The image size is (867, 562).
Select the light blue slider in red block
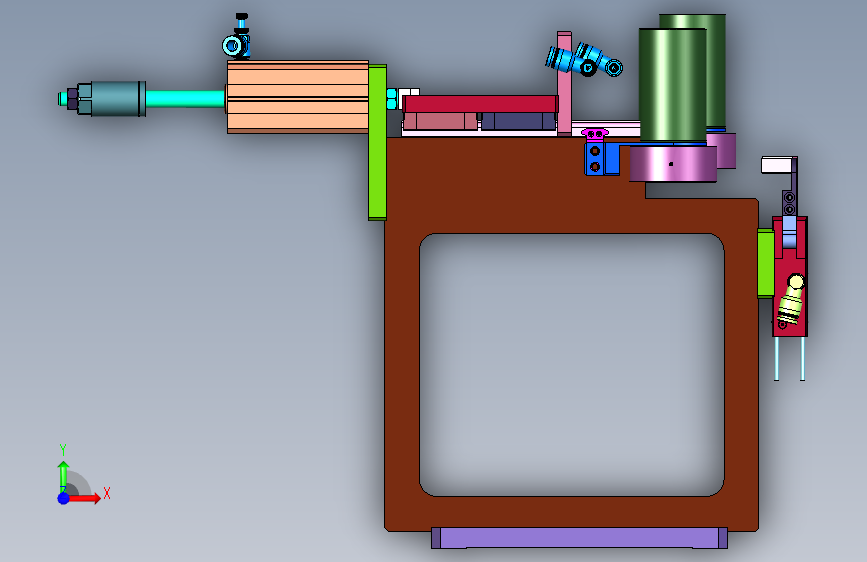pos(789,232)
